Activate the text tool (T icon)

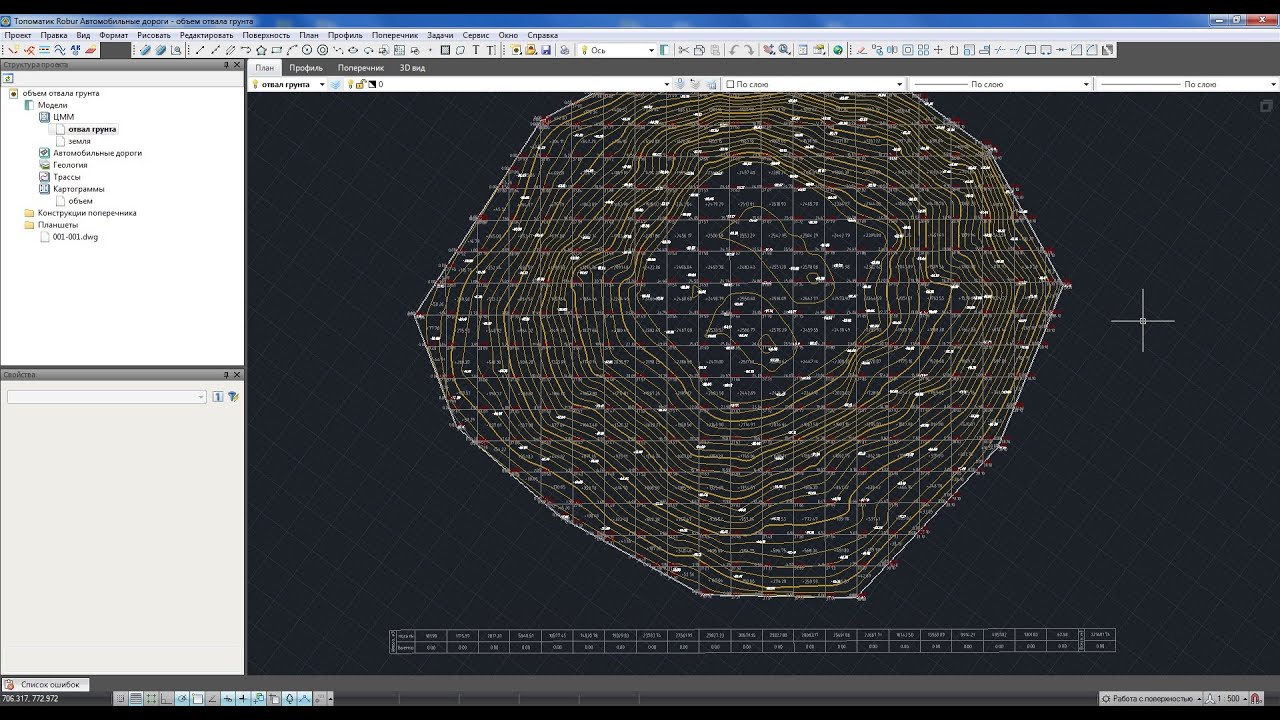pyautogui.click(x=476, y=50)
